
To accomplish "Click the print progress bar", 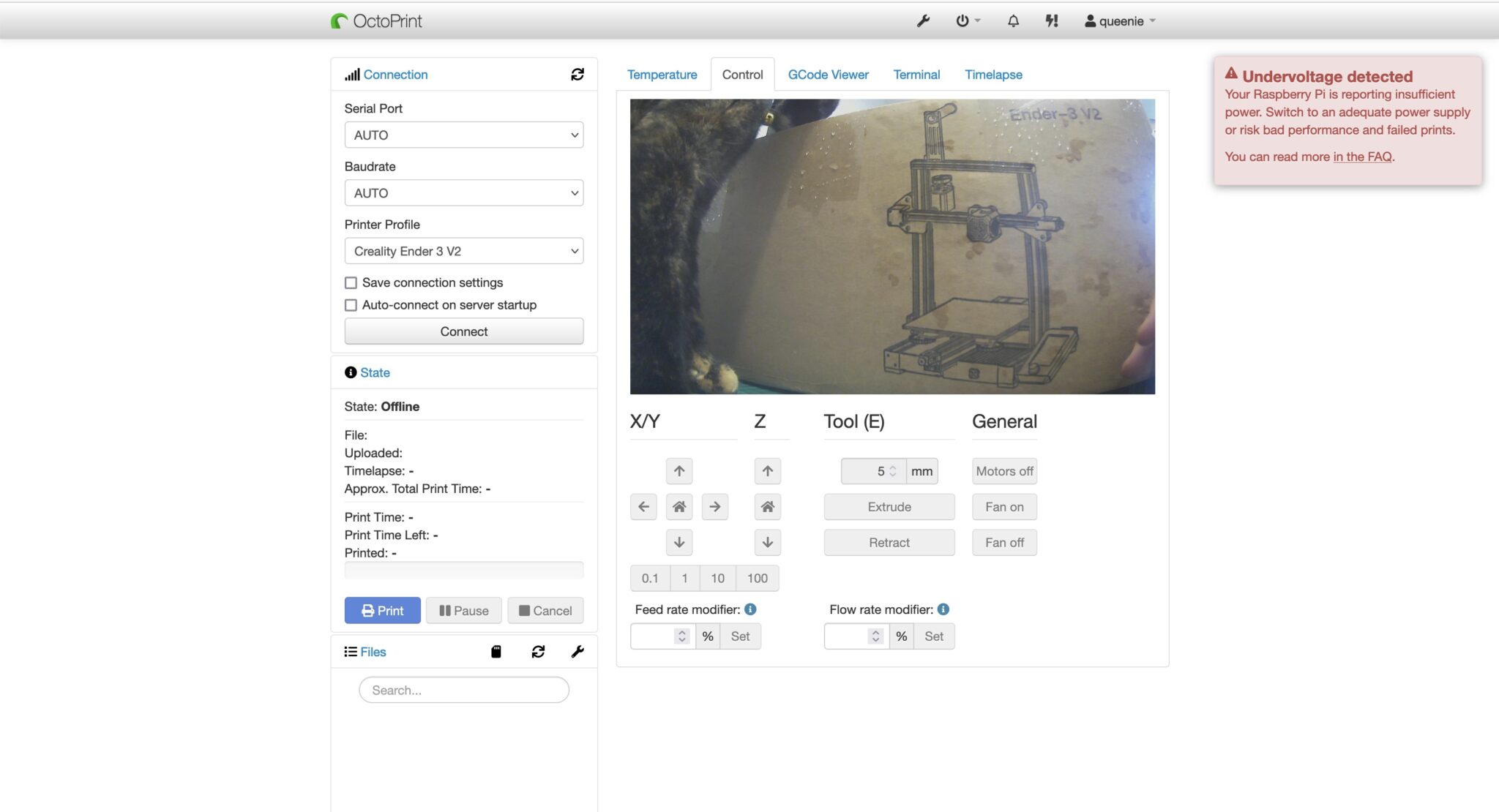I will [464, 571].
